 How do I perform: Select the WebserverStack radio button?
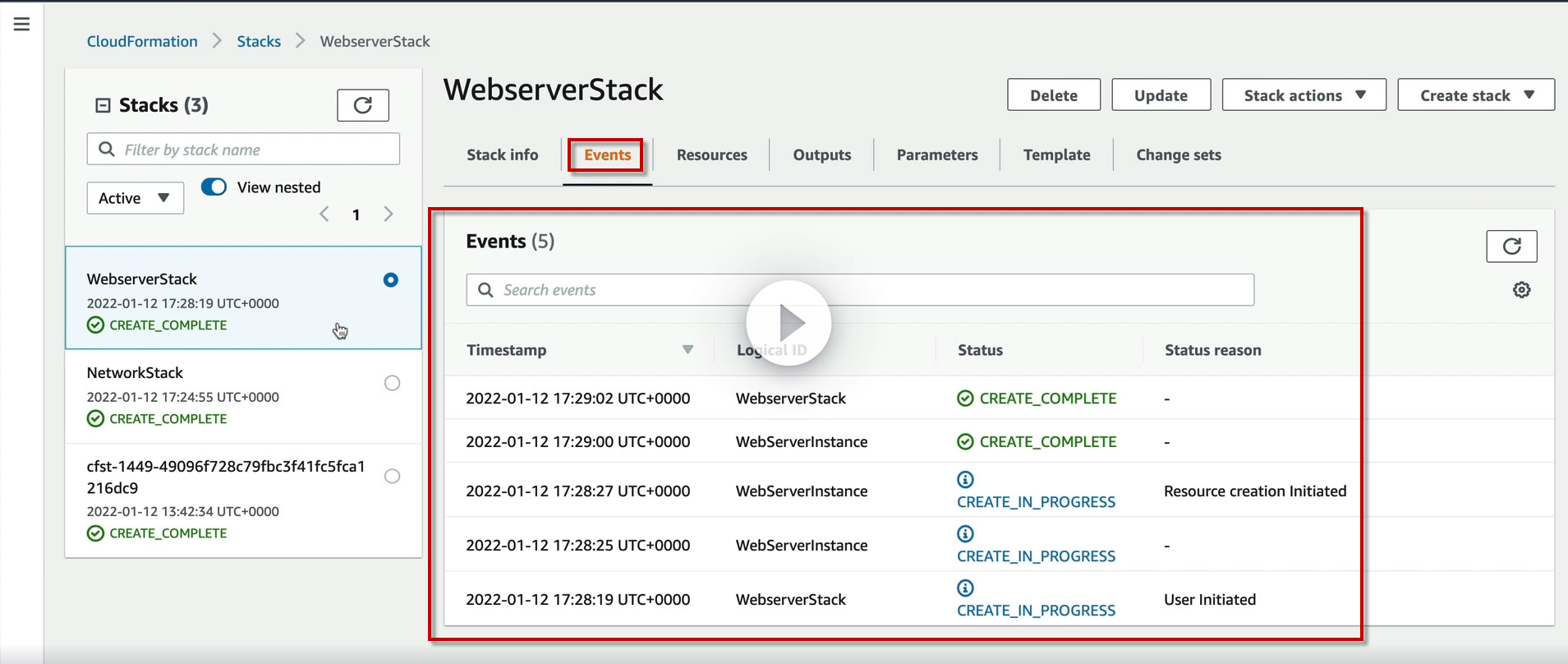[x=391, y=279]
